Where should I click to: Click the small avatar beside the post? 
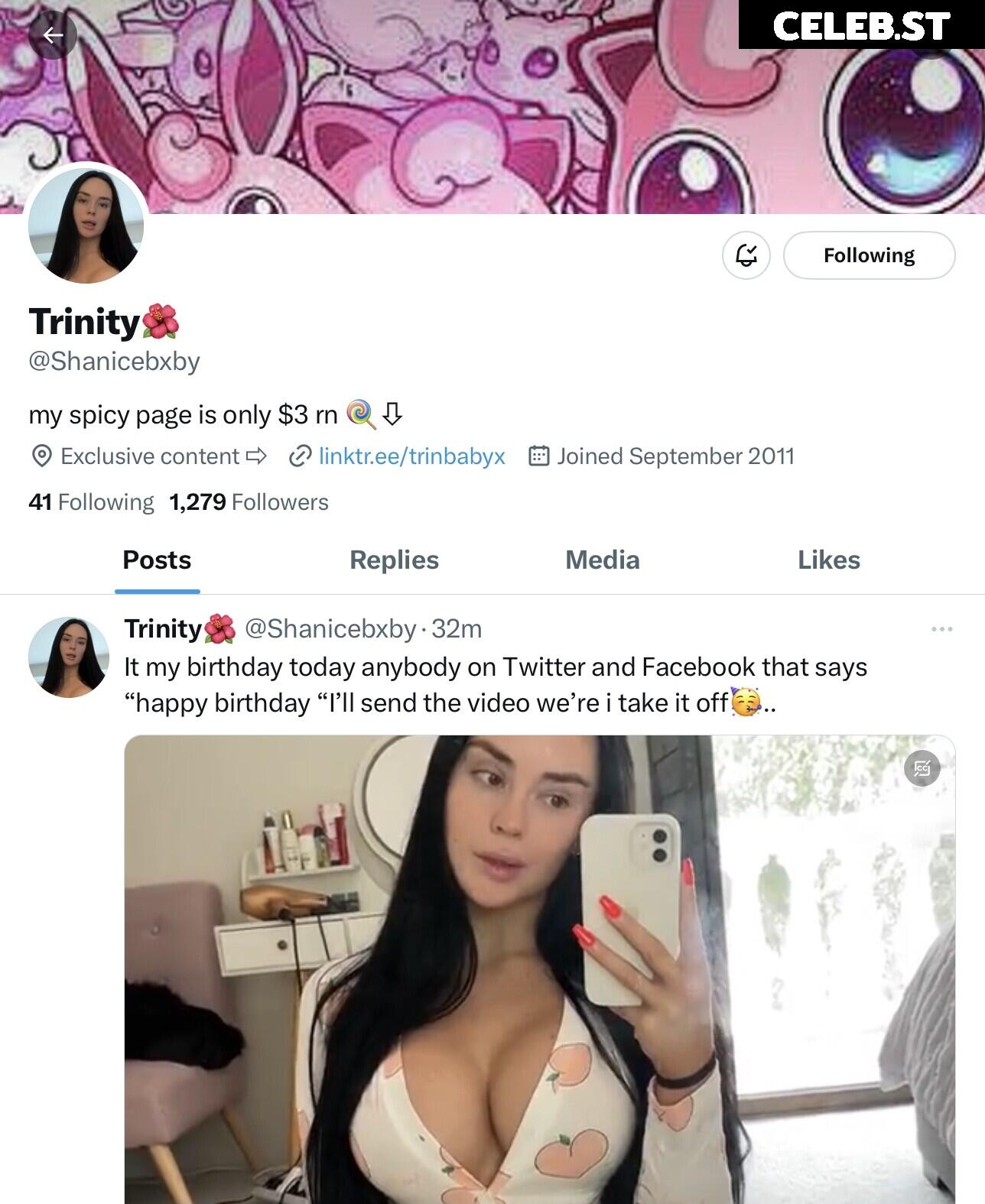tap(69, 657)
